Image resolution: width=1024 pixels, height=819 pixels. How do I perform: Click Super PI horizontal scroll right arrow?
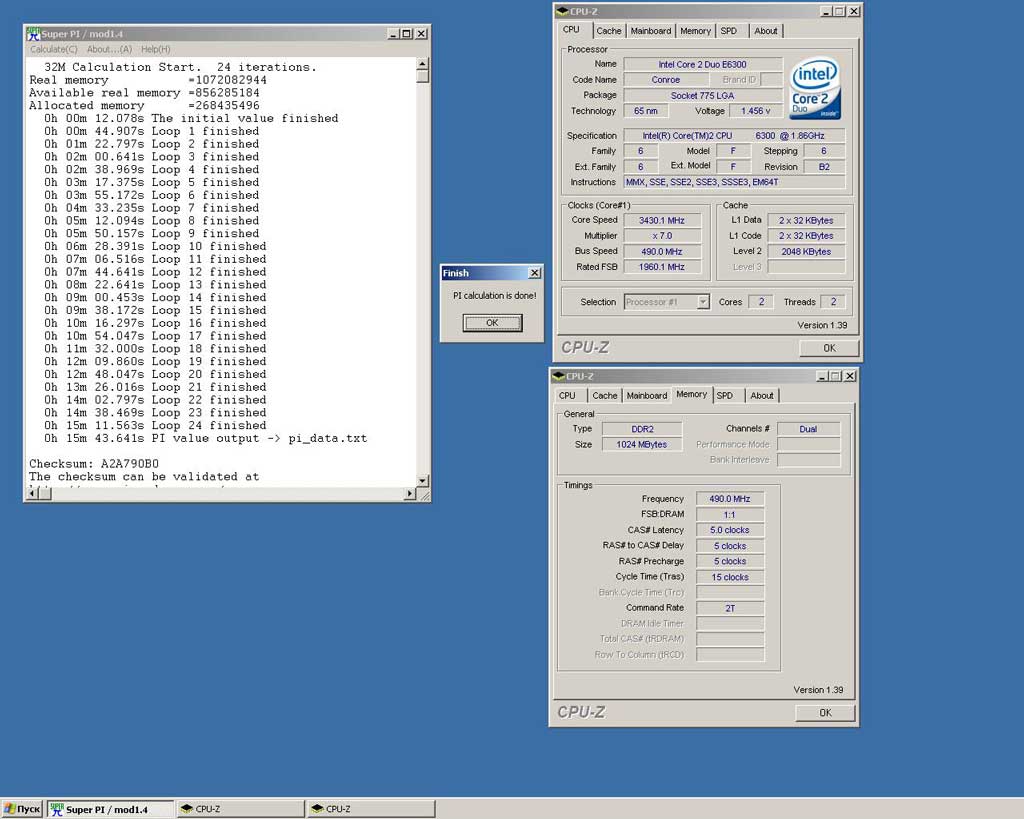tap(409, 494)
